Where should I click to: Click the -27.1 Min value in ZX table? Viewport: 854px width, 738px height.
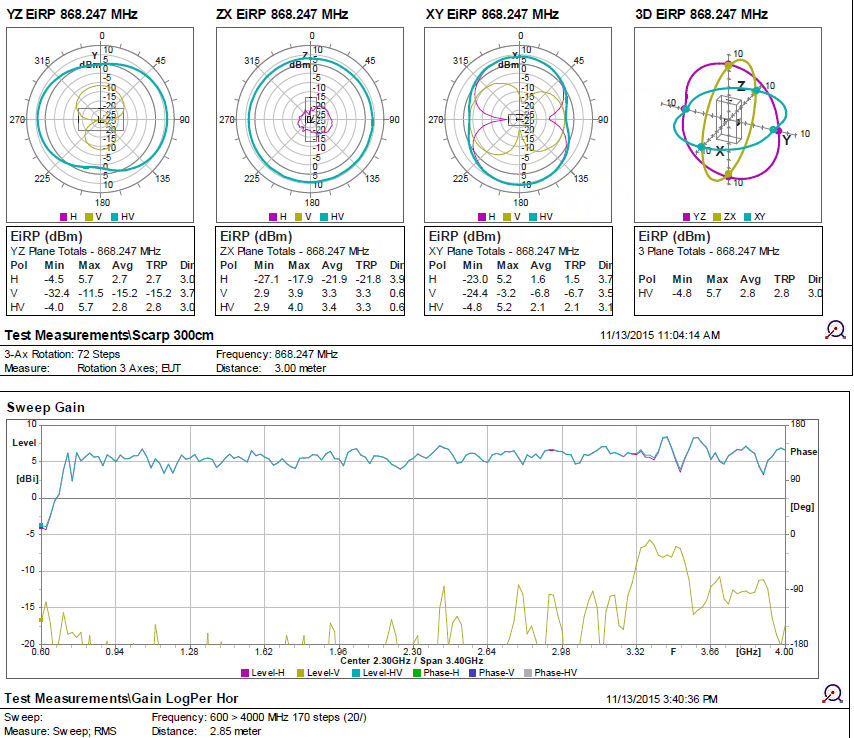pos(266,279)
